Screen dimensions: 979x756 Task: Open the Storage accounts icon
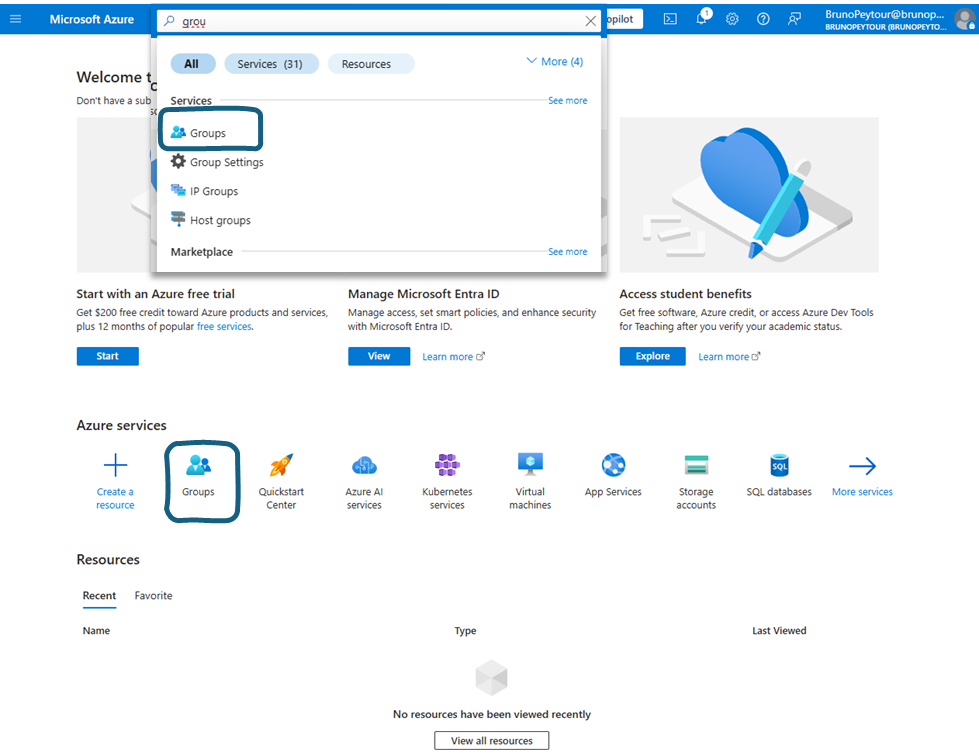(696, 466)
